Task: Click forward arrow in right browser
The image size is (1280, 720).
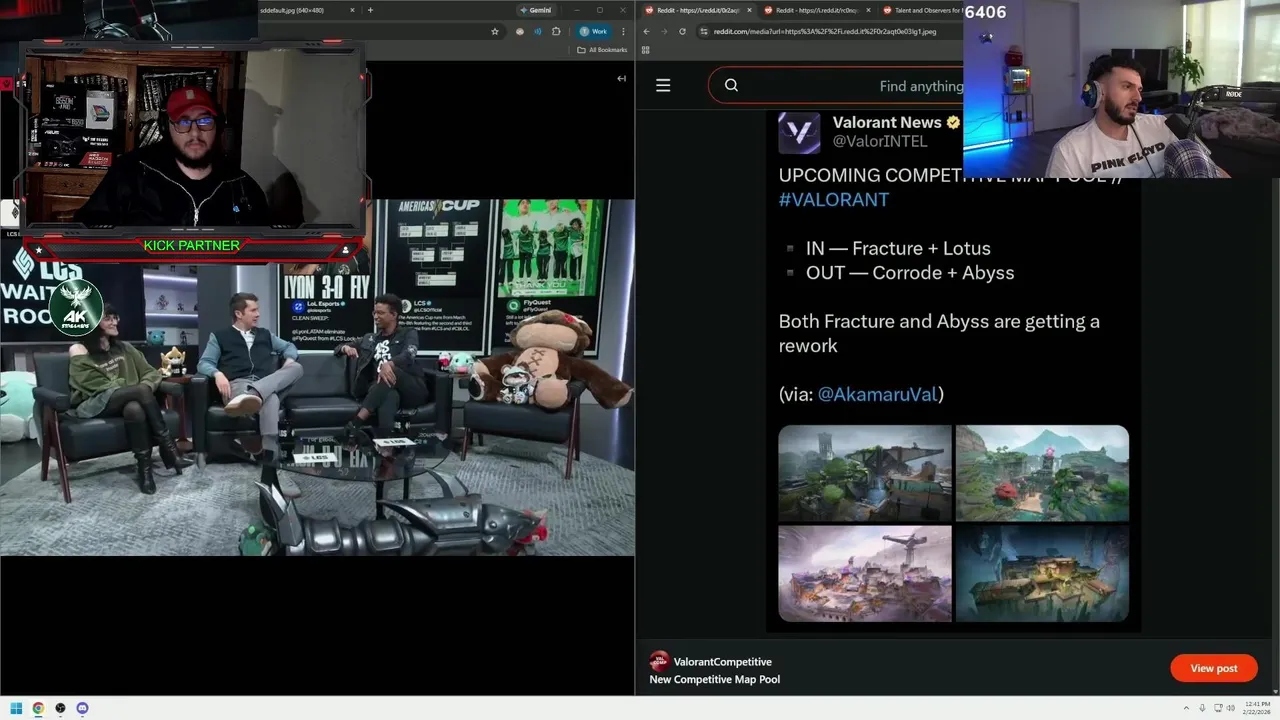Action: click(664, 31)
